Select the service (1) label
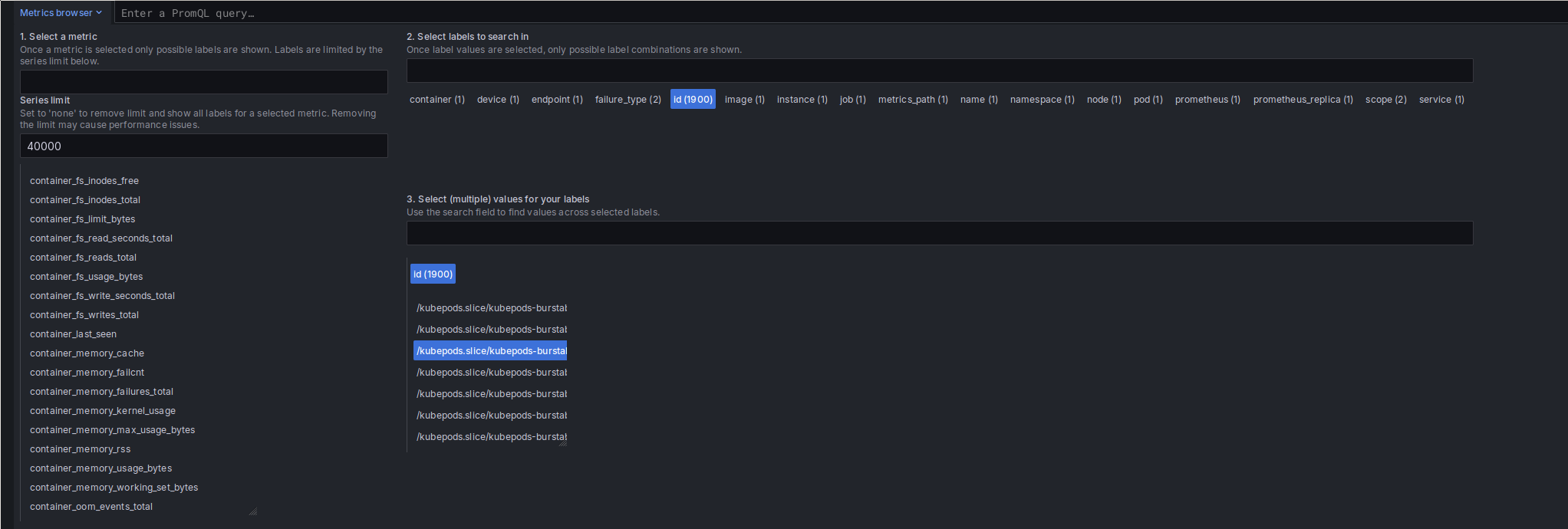Viewport: 1568px width, 529px height. [x=1441, y=100]
